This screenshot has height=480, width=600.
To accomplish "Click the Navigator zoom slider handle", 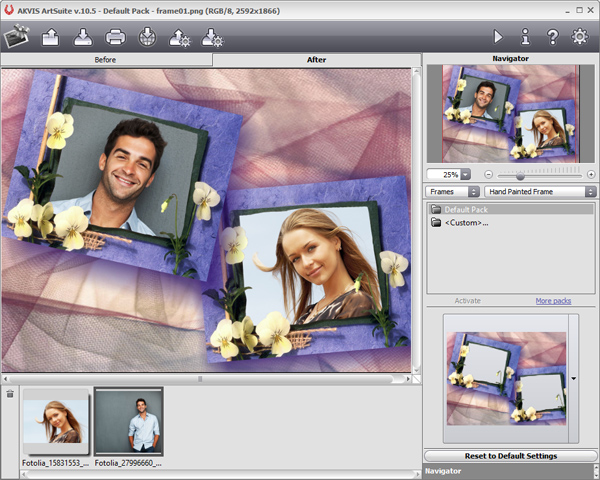I will pos(520,176).
